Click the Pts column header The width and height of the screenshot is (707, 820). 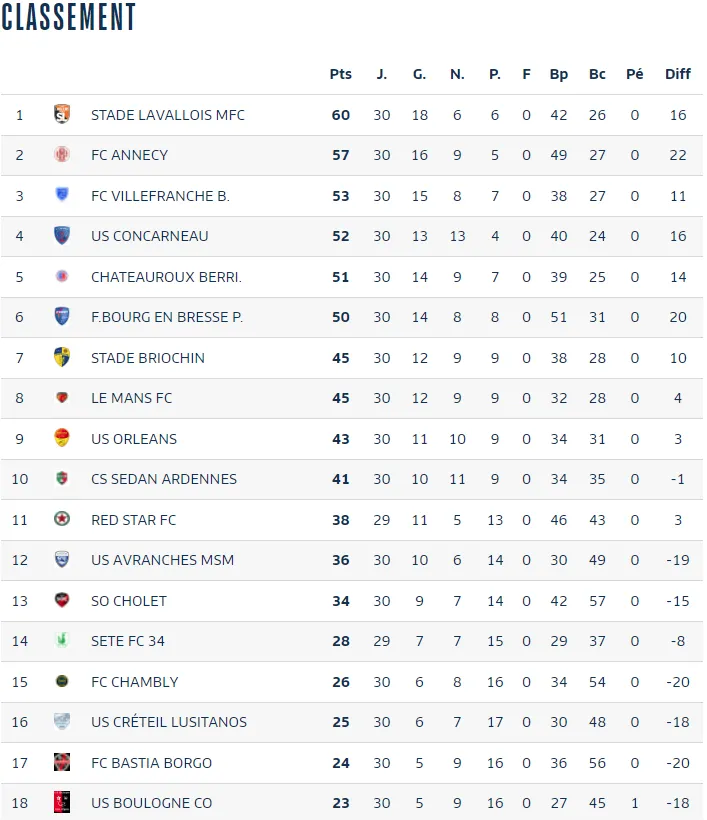[x=341, y=74]
